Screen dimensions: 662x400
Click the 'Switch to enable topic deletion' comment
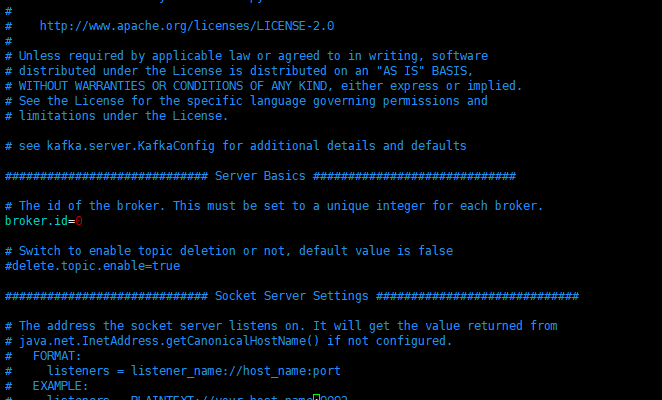click(229, 251)
